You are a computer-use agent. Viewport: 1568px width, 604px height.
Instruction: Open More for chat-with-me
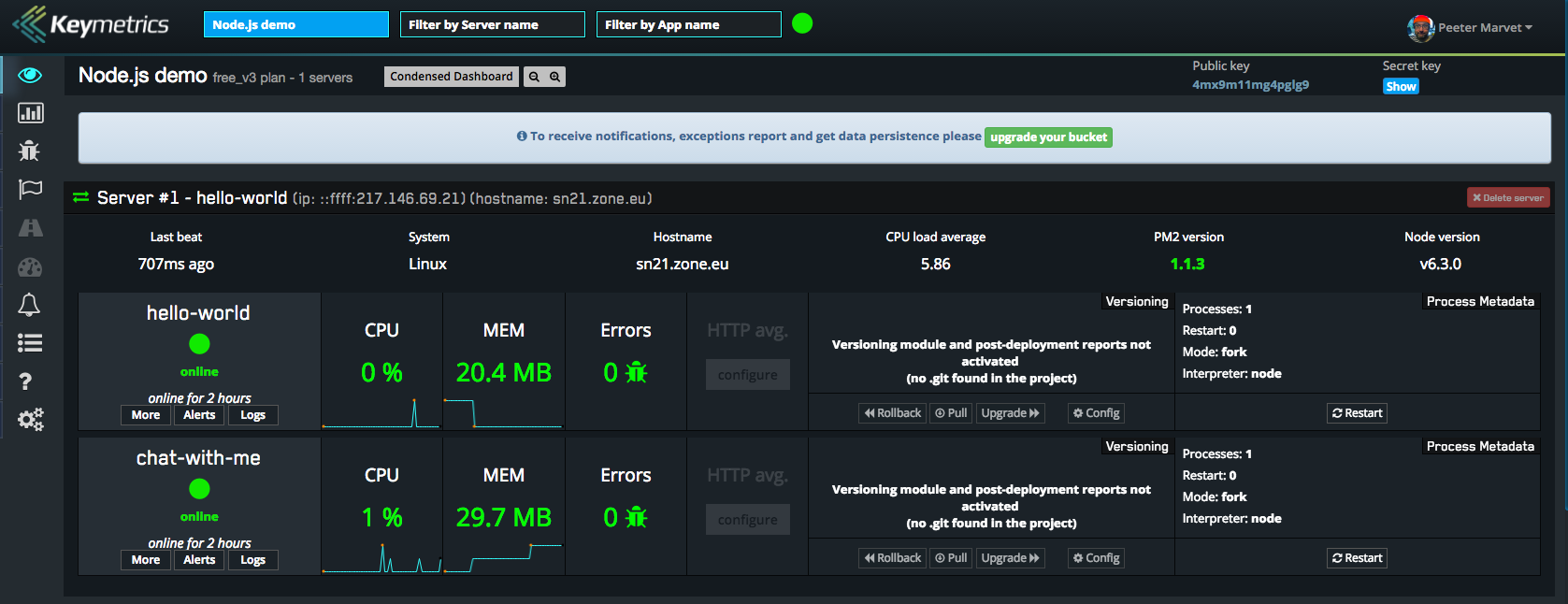pyautogui.click(x=146, y=560)
